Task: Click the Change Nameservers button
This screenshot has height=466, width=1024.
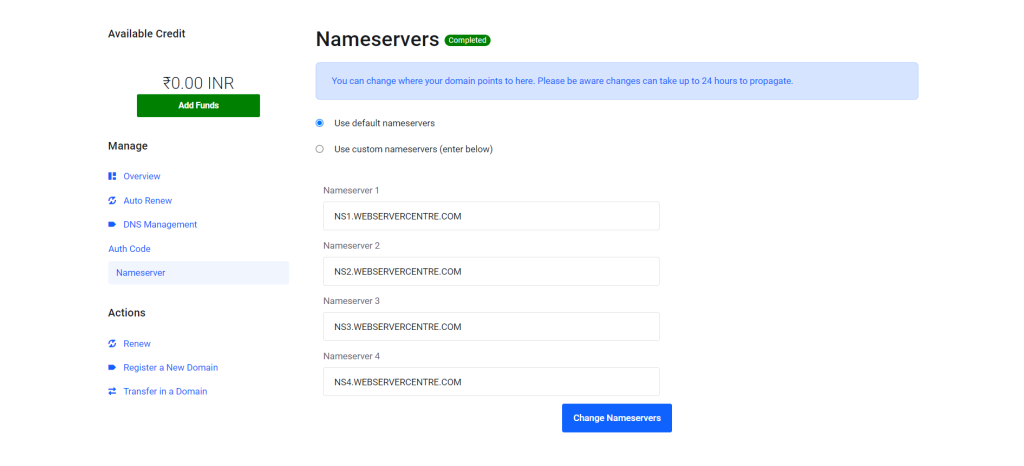Action: coord(616,418)
